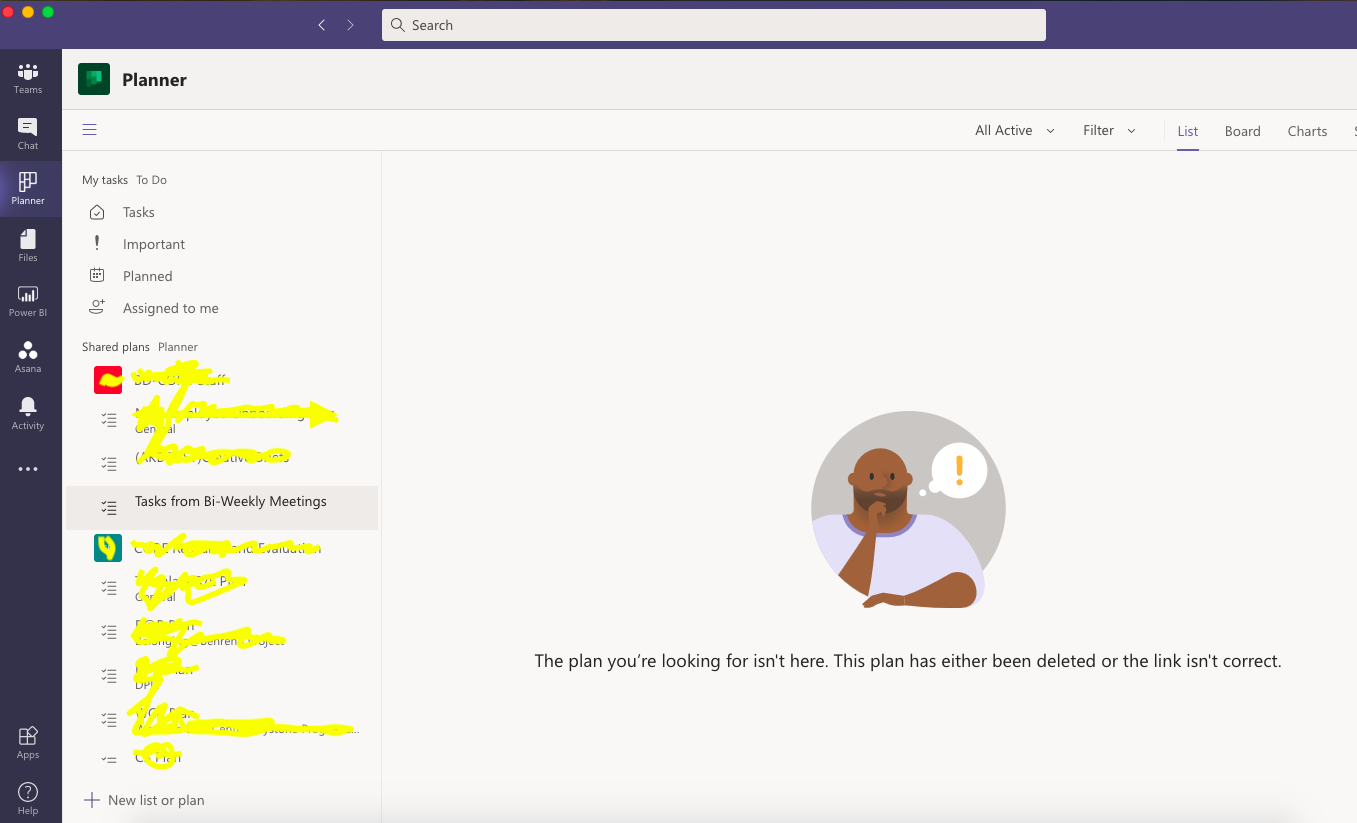Screen dimensions: 1357x823
Task: Open the Apps store icon
Action: [x=28, y=742]
